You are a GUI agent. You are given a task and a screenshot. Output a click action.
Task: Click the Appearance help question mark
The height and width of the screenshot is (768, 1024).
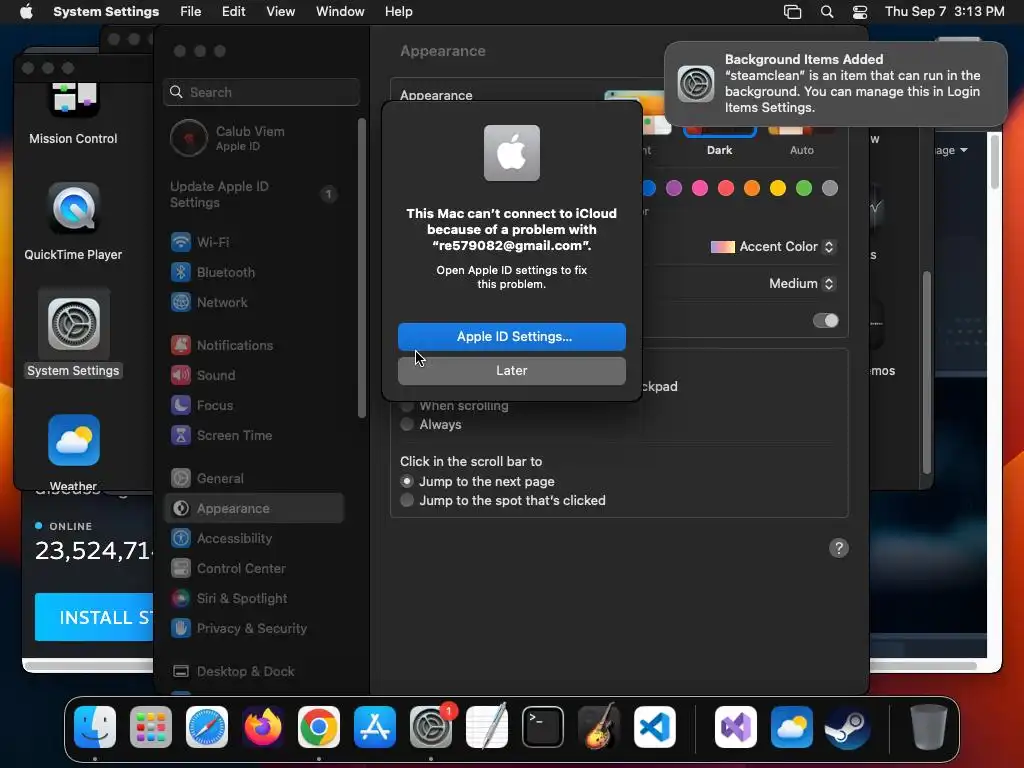click(x=839, y=548)
